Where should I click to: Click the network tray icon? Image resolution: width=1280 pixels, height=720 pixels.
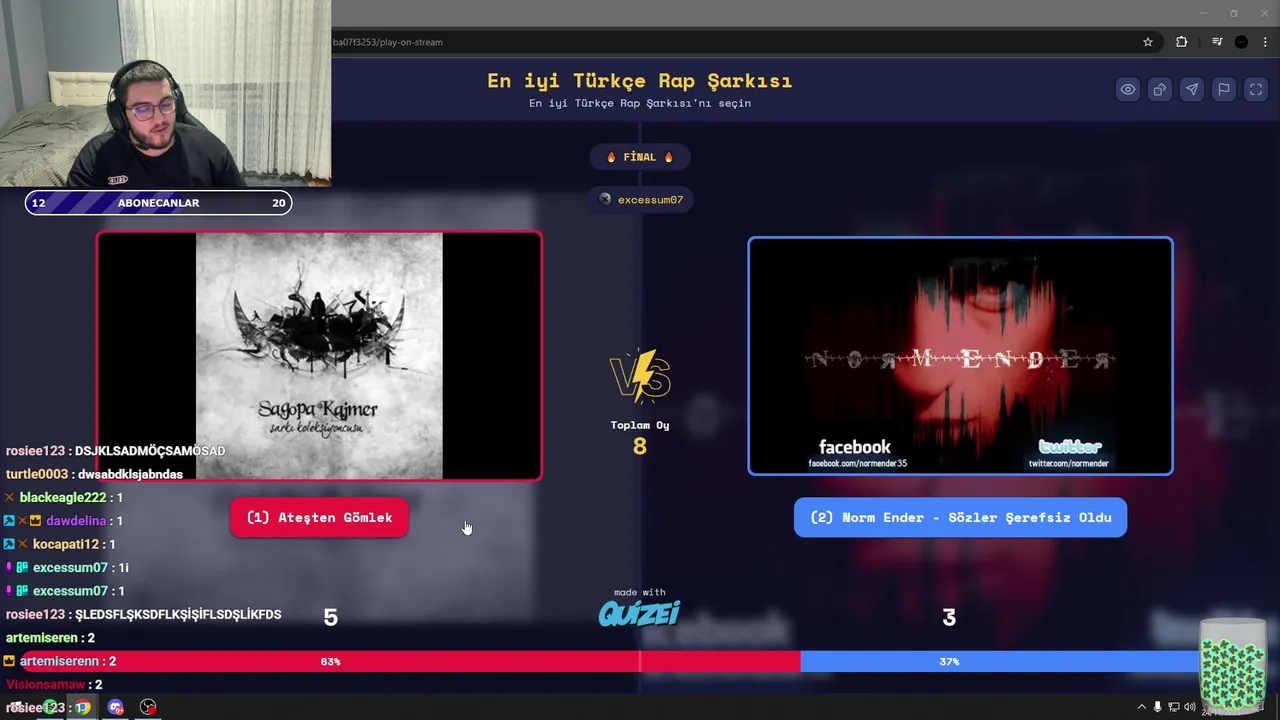[x=1174, y=707]
